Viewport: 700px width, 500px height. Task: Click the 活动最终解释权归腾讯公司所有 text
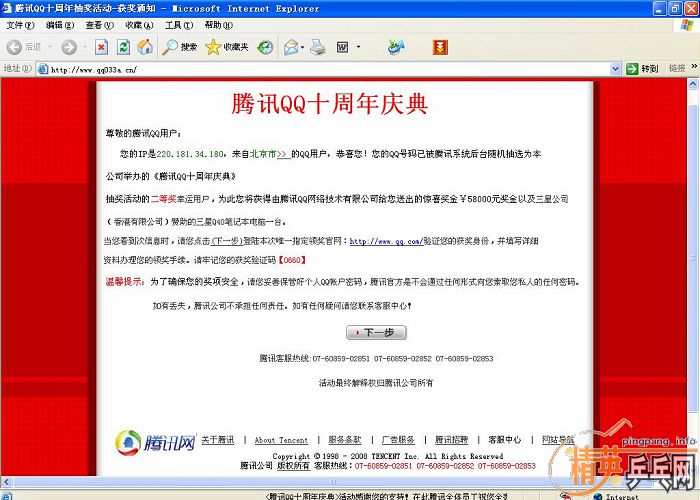pyautogui.click(x=376, y=383)
